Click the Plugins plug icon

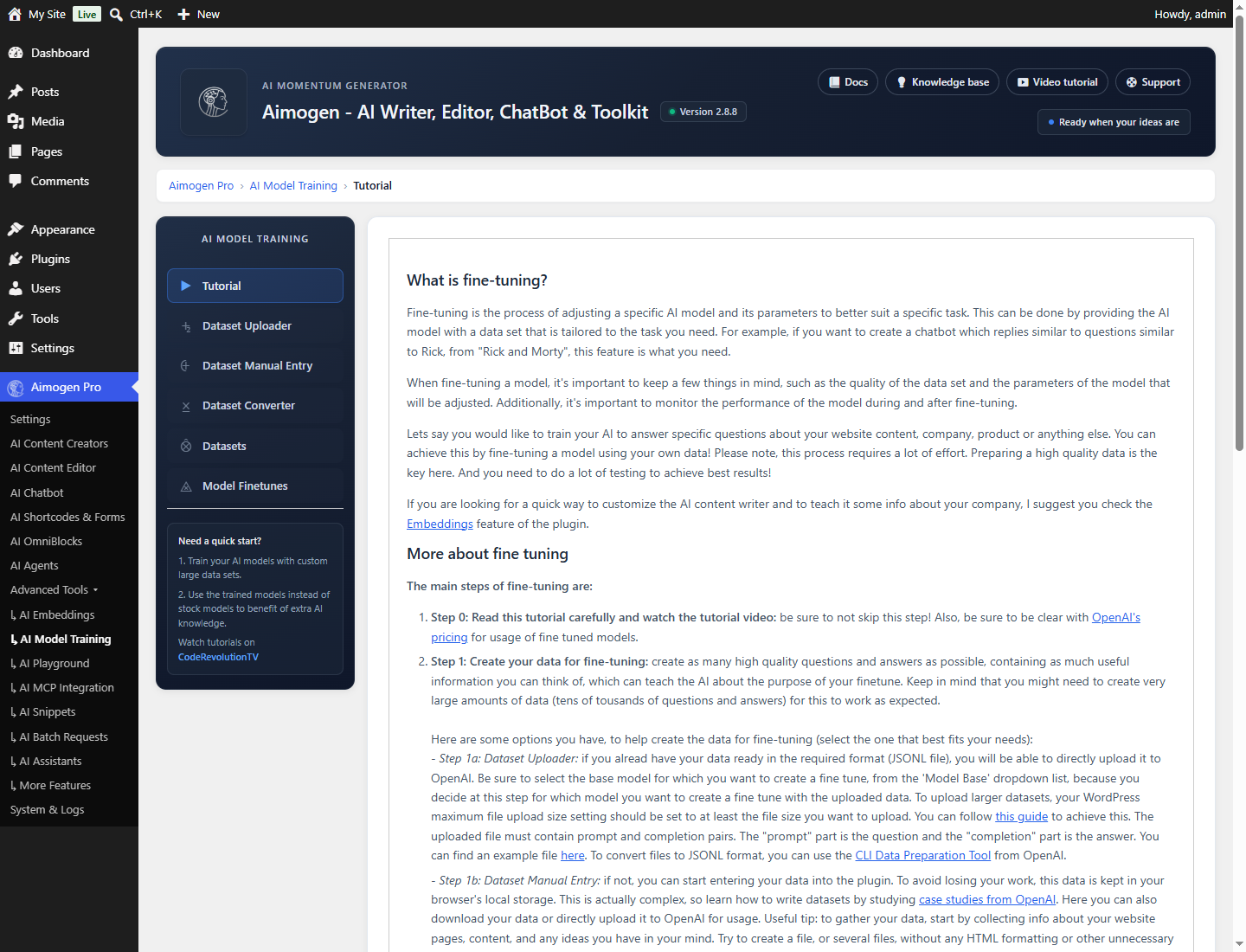click(16, 259)
